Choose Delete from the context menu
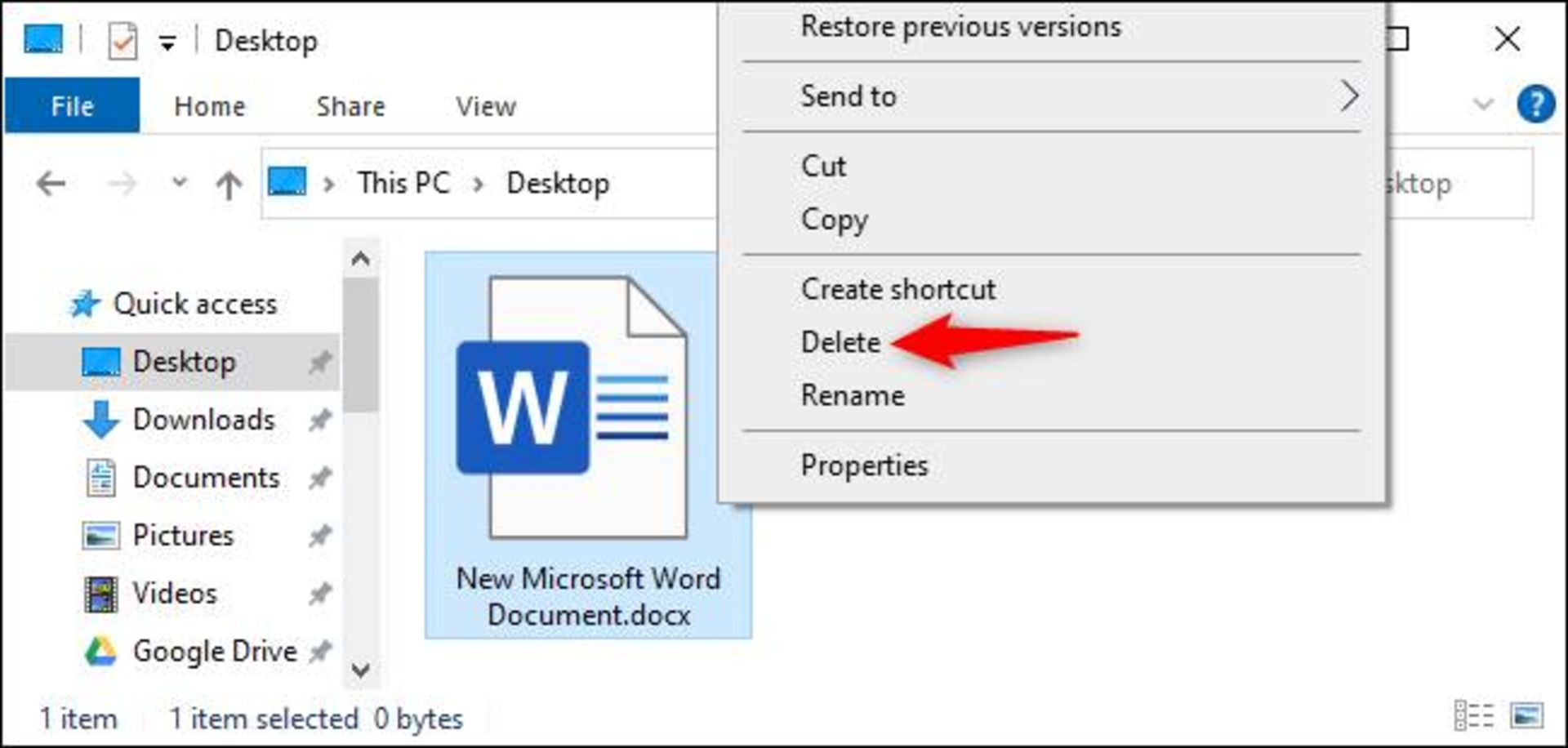 click(x=840, y=342)
